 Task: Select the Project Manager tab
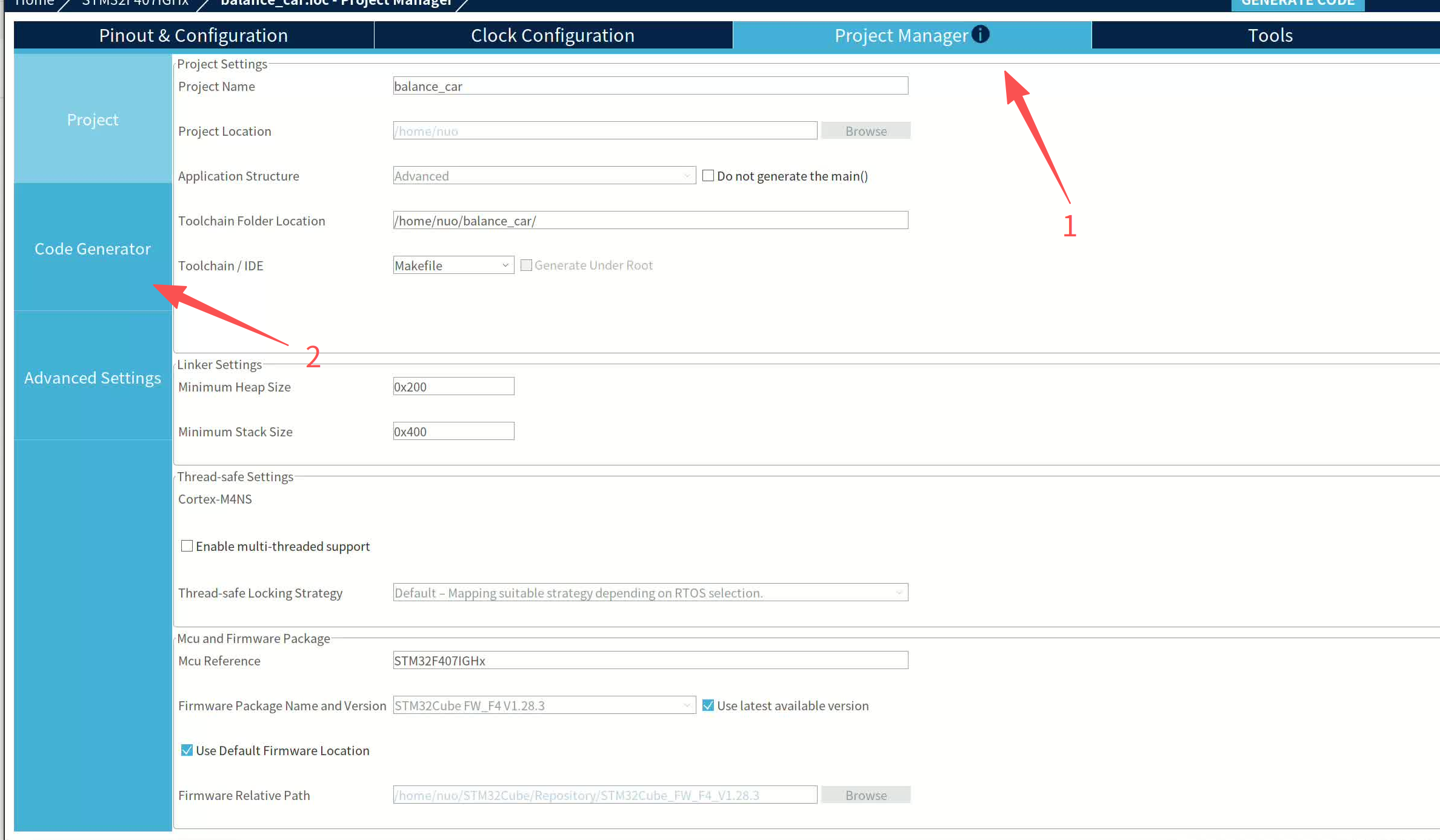[x=912, y=35]
